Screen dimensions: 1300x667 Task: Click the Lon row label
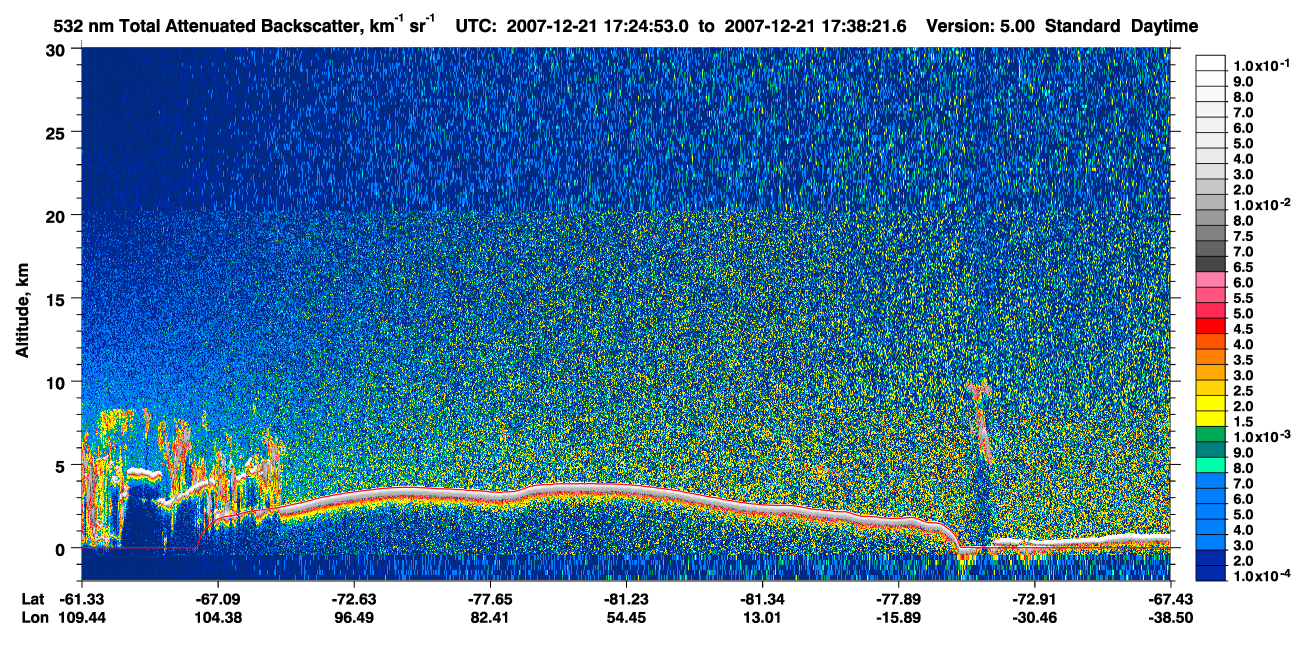pyautogui.click(x=33, y=617)
